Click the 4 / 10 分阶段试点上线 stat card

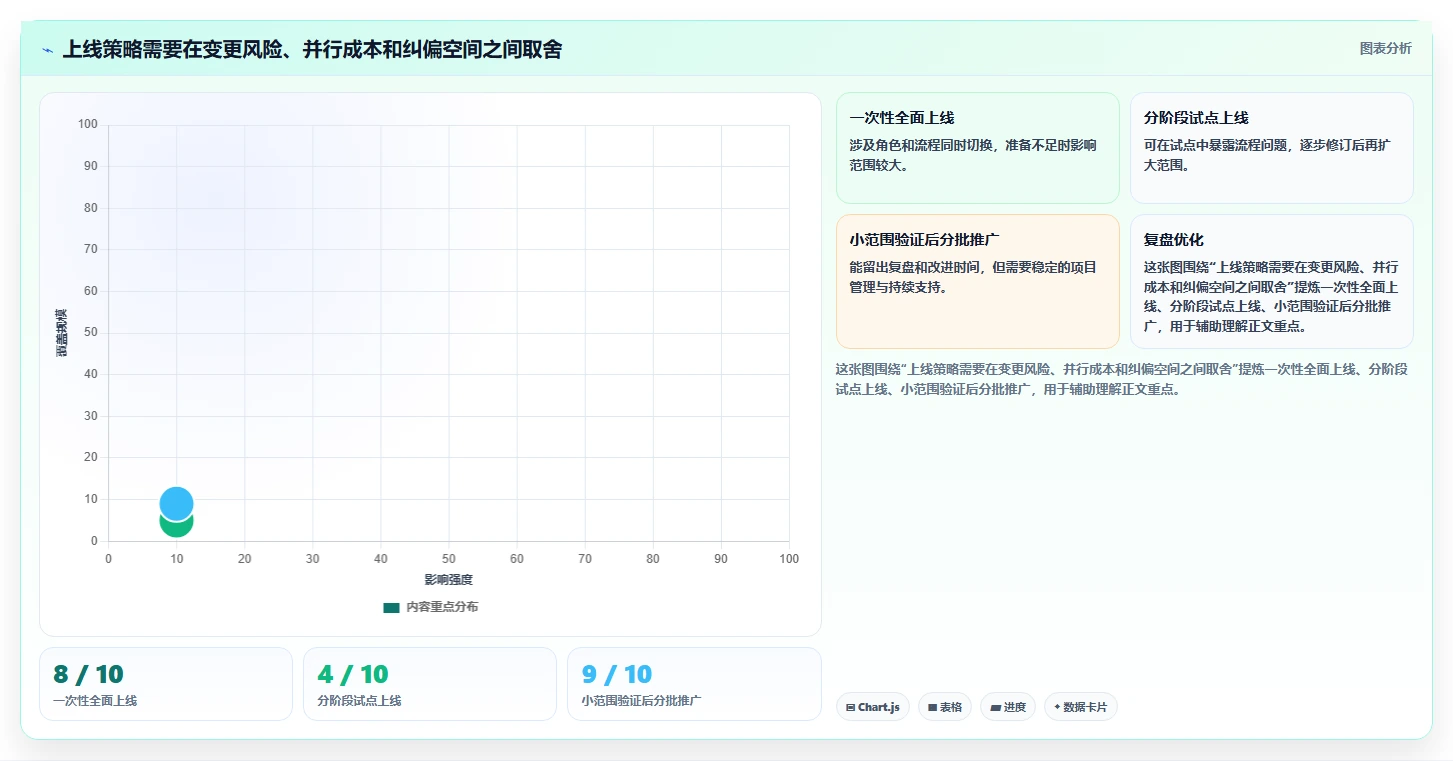[x=430, y=684]
